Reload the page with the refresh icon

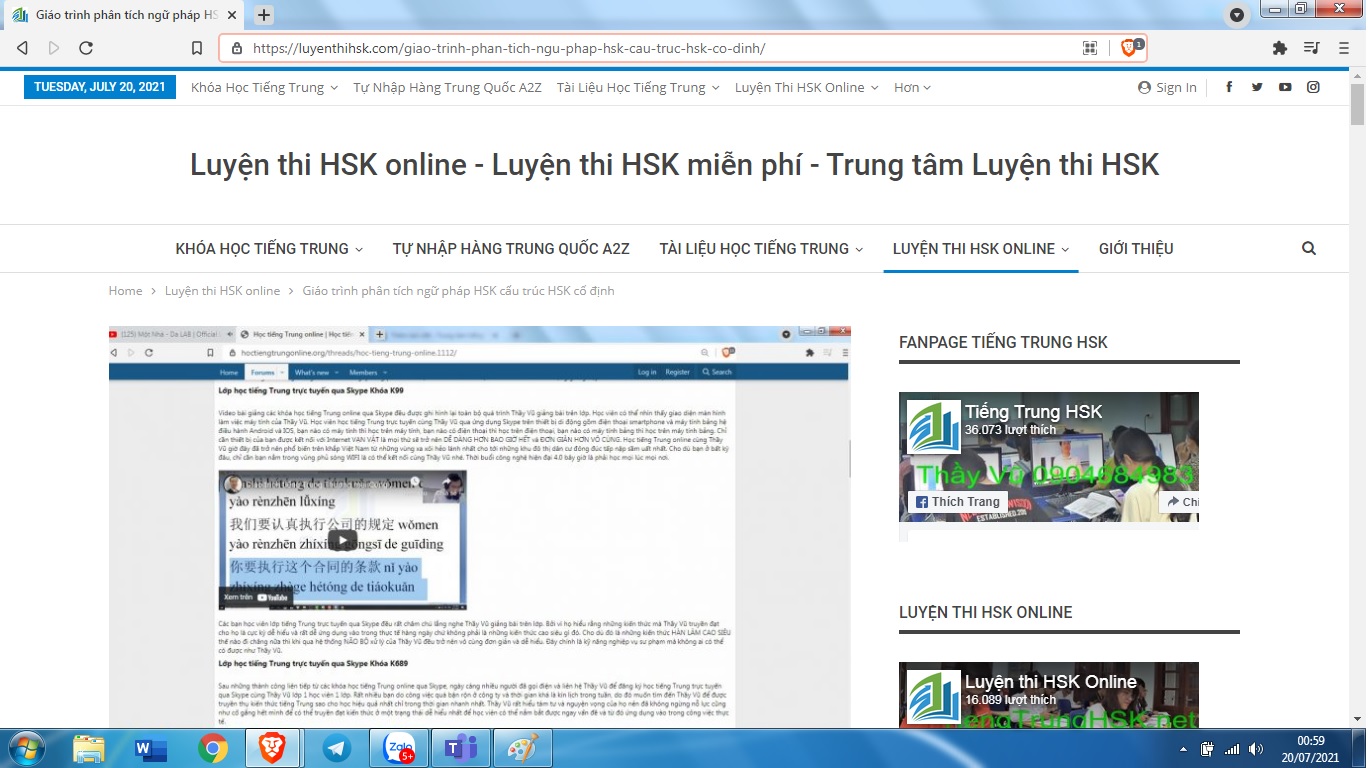pyautogui.click(x=86, y=48)
